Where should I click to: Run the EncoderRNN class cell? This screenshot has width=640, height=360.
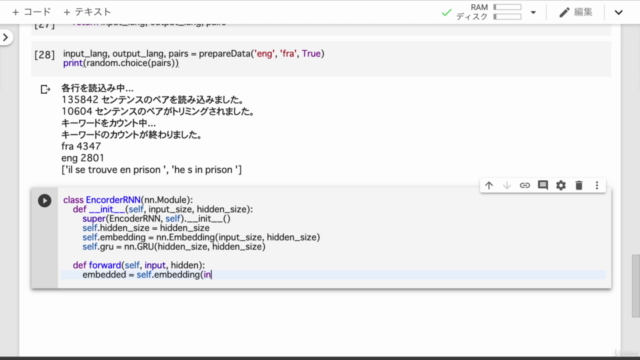click(44, 200)
